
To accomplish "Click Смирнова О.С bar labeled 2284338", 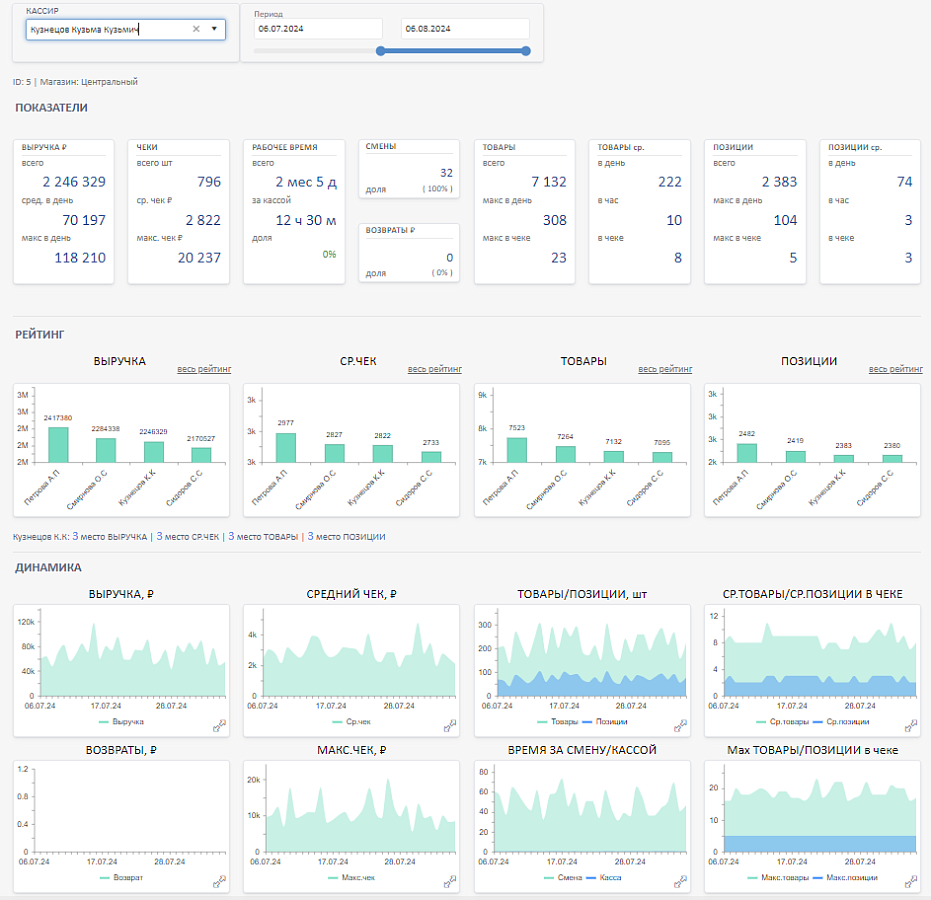I will point(106,450).
